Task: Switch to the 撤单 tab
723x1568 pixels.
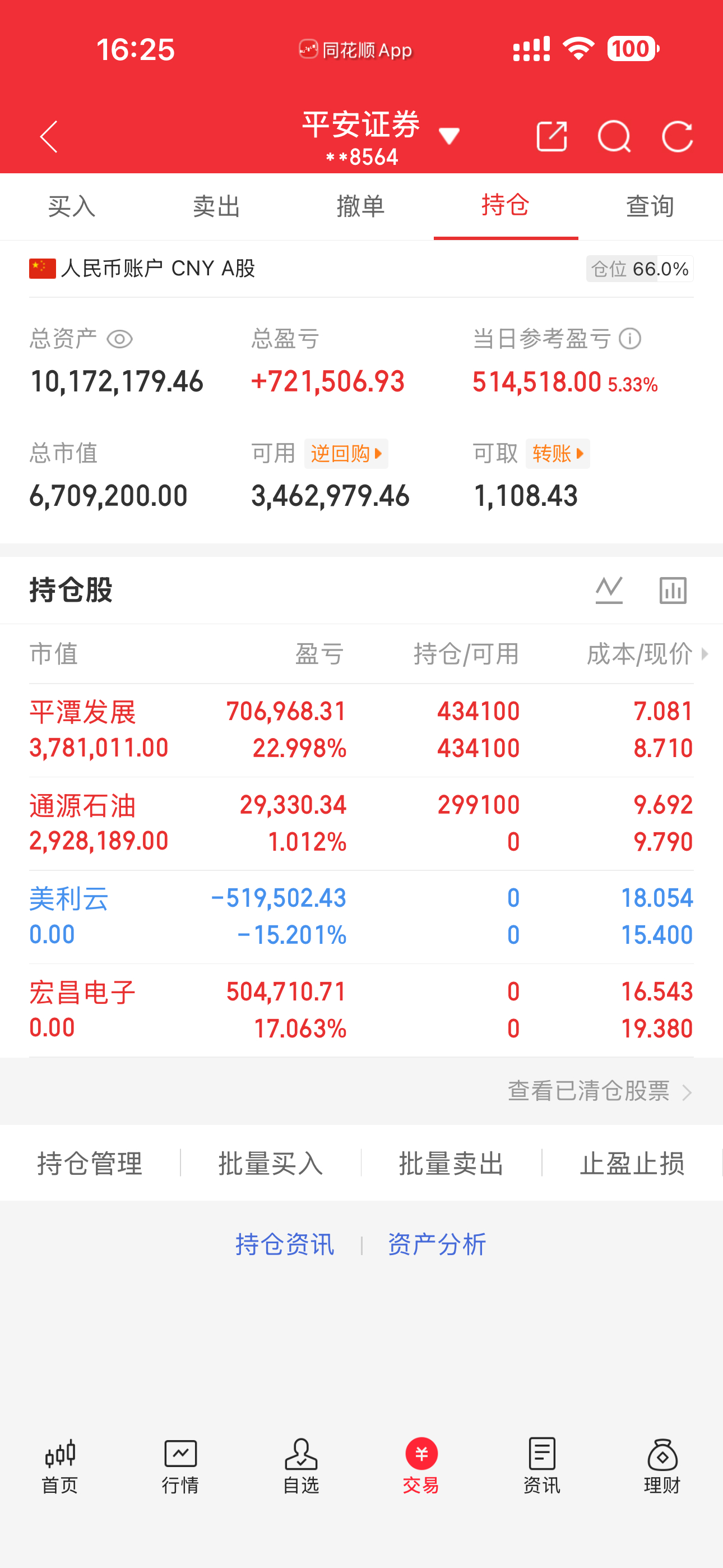Action: (361, 206)
